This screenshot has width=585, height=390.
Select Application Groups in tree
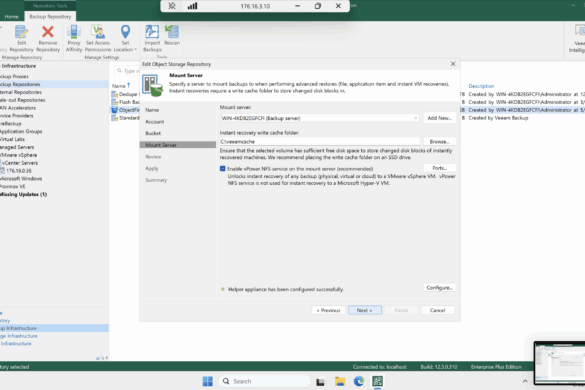pos(21,131)
